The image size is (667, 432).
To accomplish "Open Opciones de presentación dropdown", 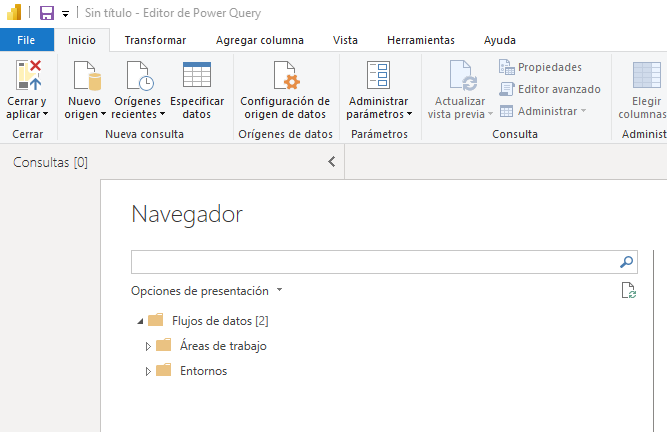I will coord(207,291).
